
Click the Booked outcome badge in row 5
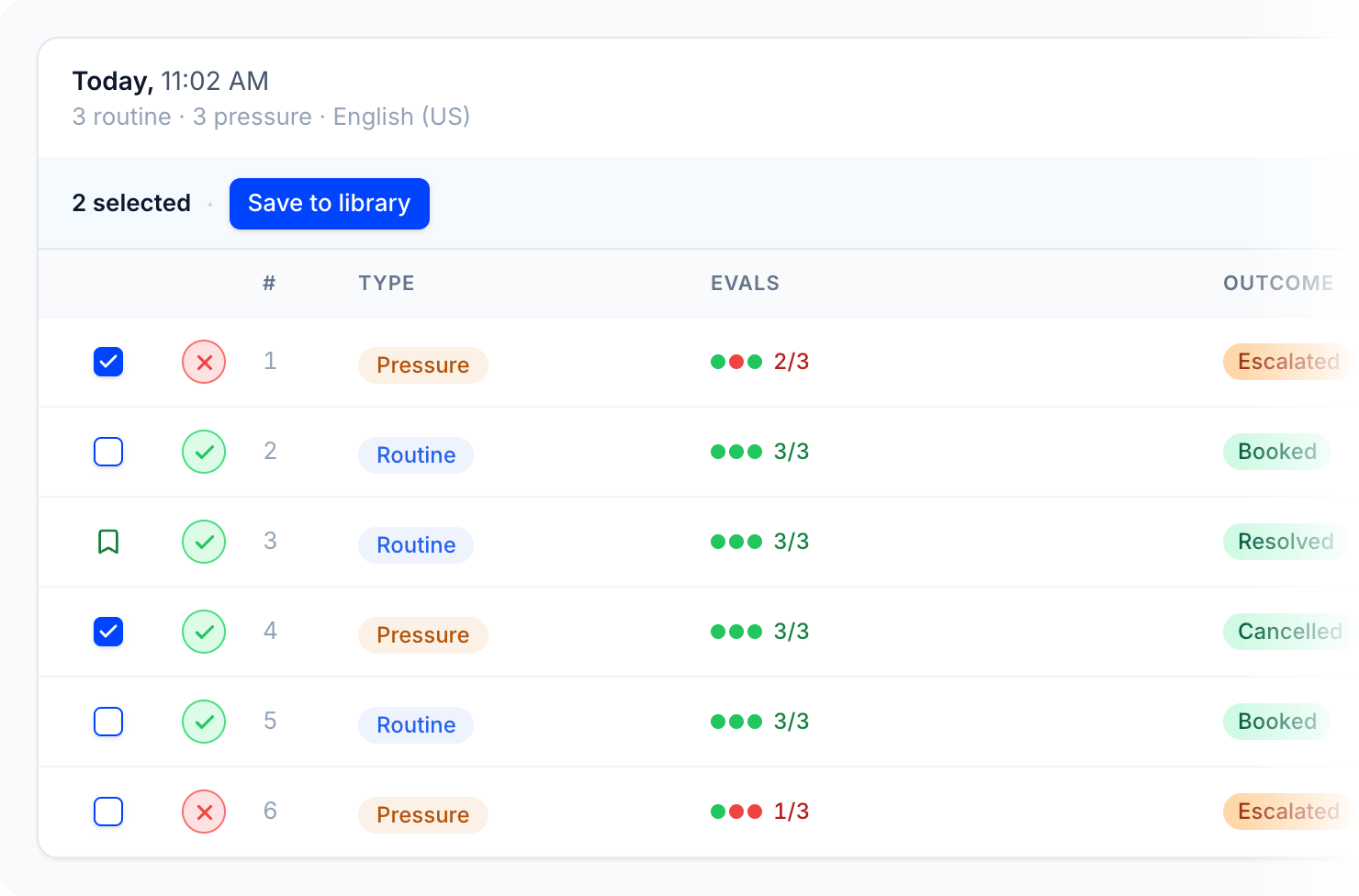tap(1277, 722)
